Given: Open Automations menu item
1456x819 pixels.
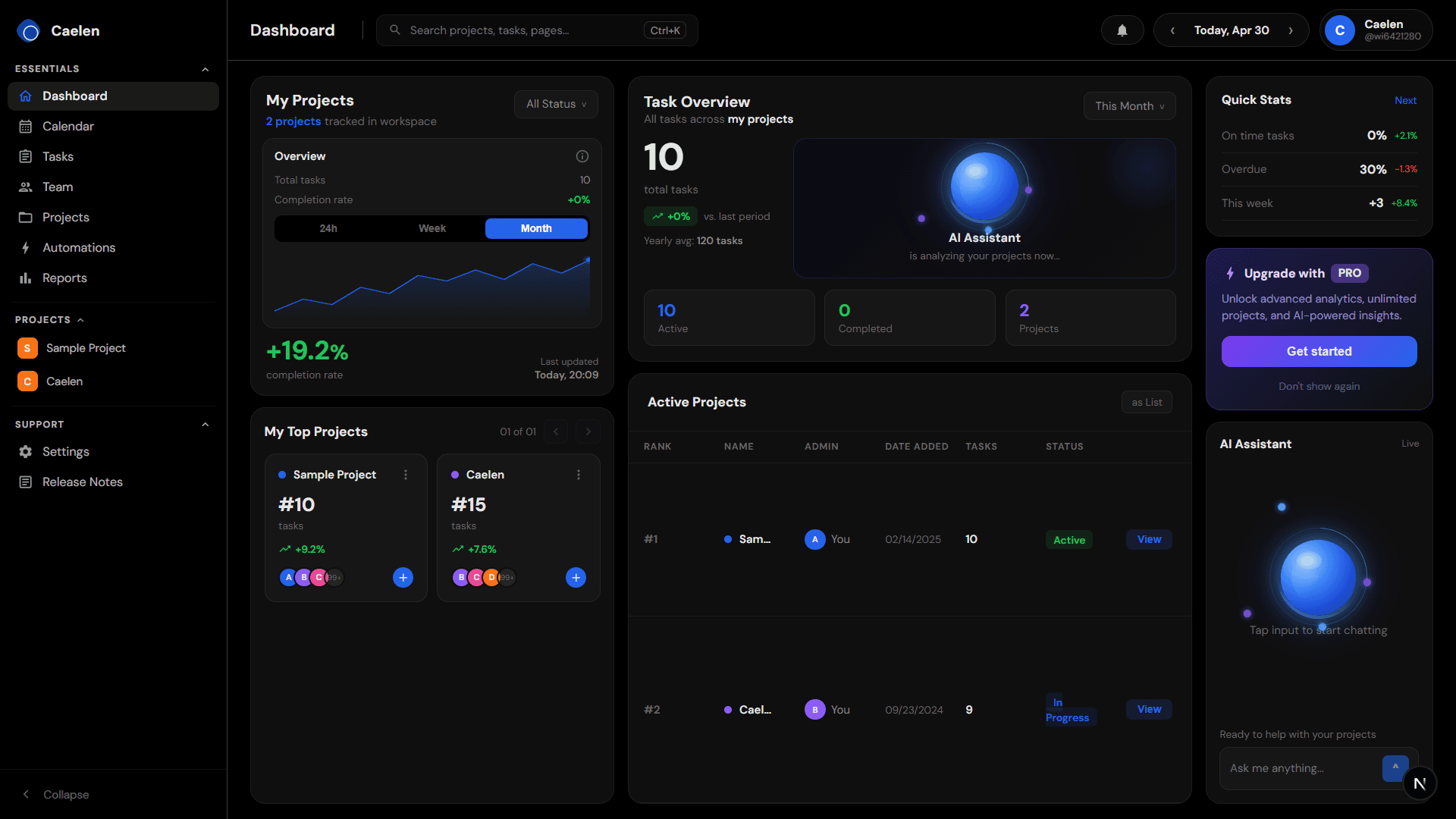Looking at the screenshot, I should 113,248.
